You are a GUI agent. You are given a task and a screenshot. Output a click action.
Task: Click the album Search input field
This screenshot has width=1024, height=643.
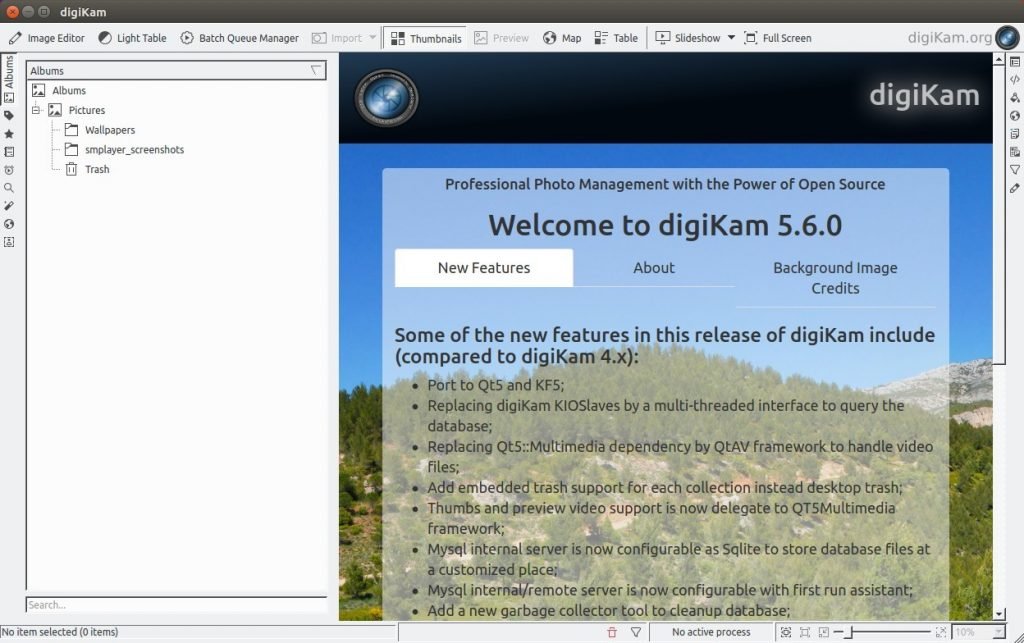pyautogui.click(x=176, y=605)
